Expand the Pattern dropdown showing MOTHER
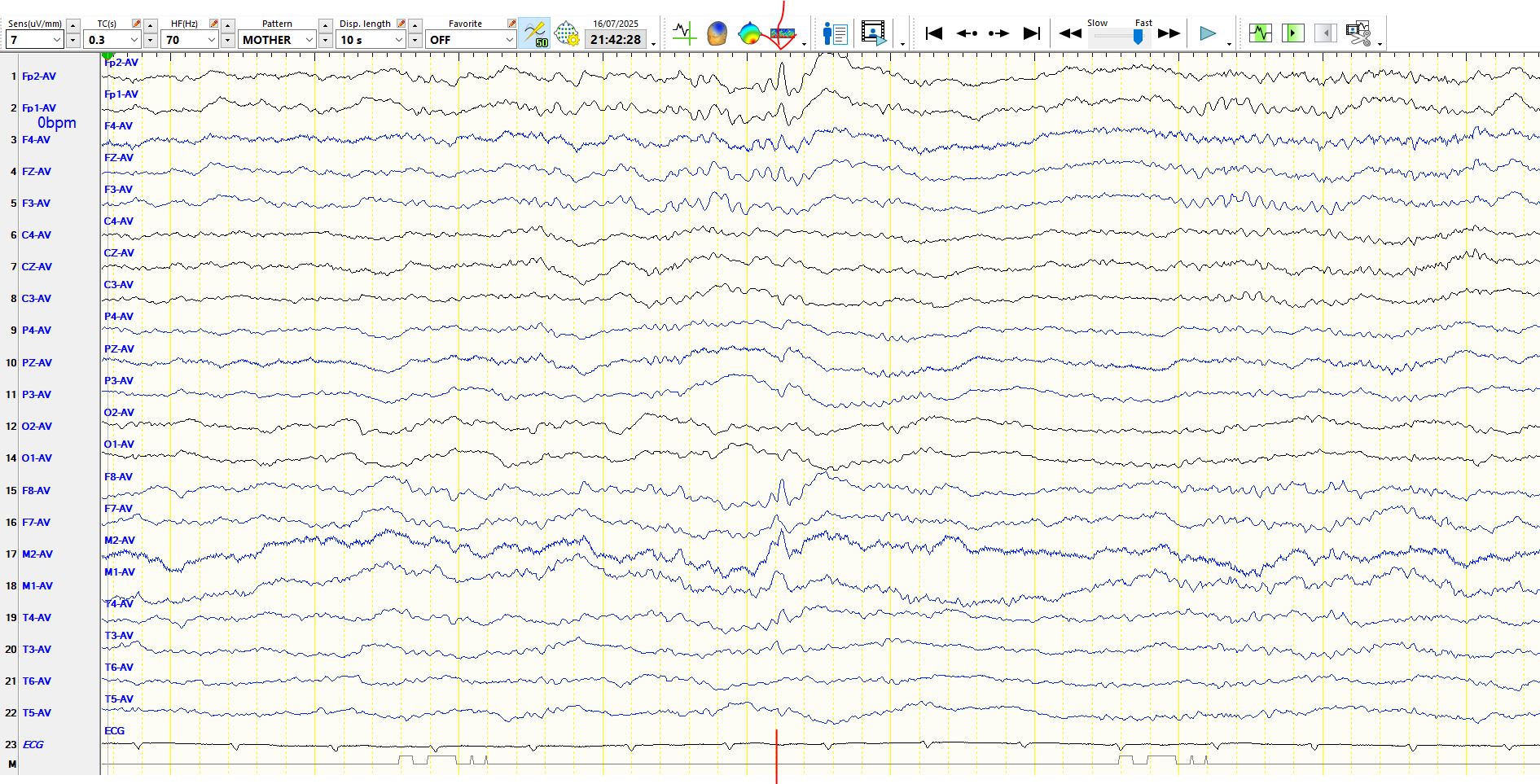The image size is (1540, 784). tap(309, 40)
